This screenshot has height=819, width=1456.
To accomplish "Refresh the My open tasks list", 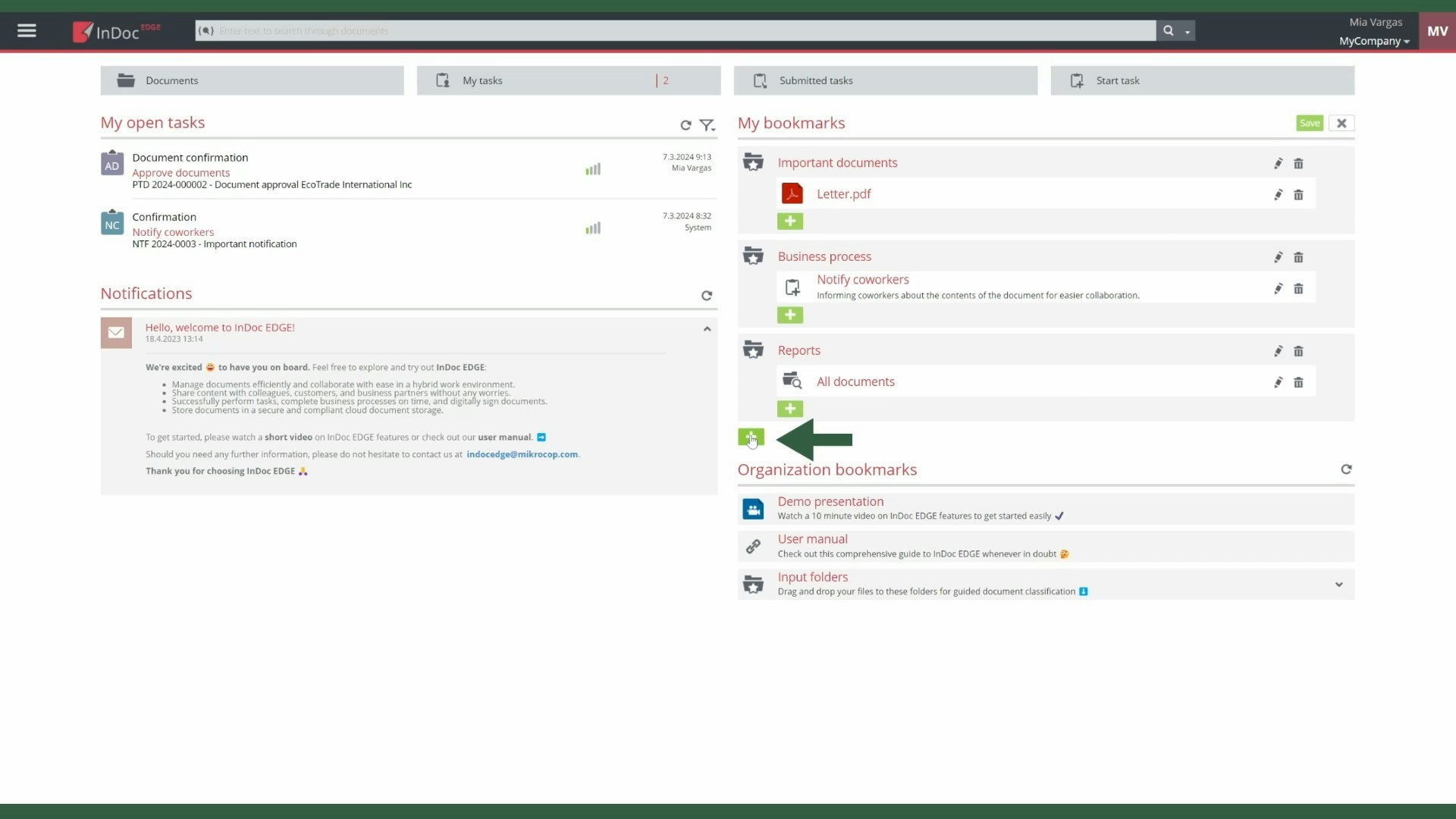I will pos(686,125).
